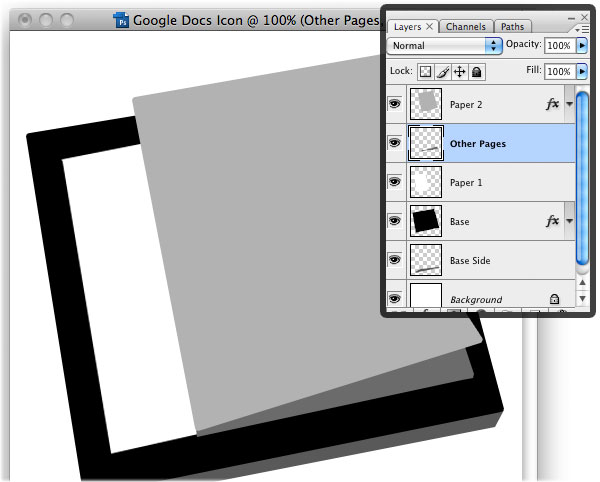Select the Paper 1 layer name

466,183
